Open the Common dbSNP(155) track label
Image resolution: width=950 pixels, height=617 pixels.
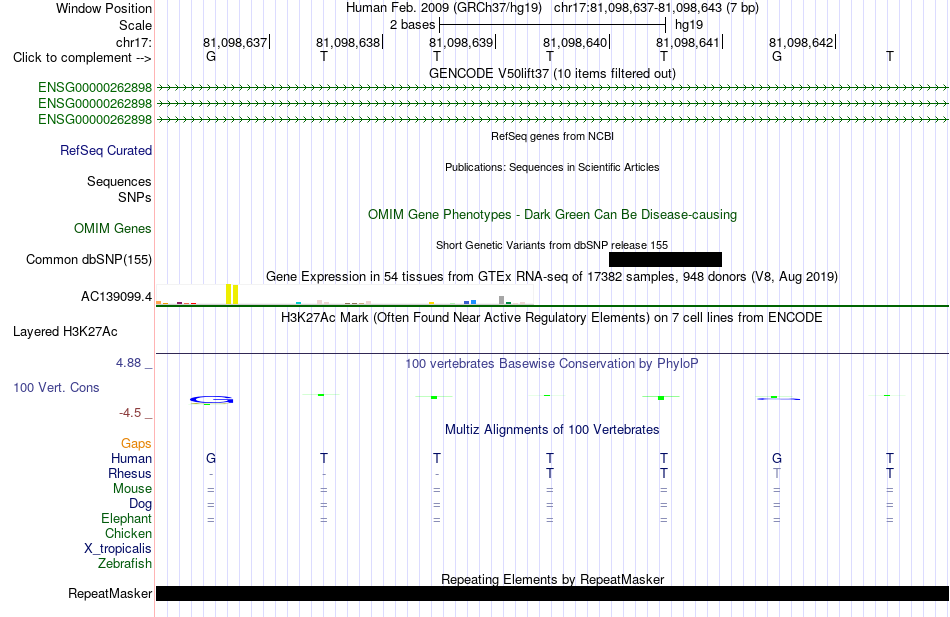point(88,259)
